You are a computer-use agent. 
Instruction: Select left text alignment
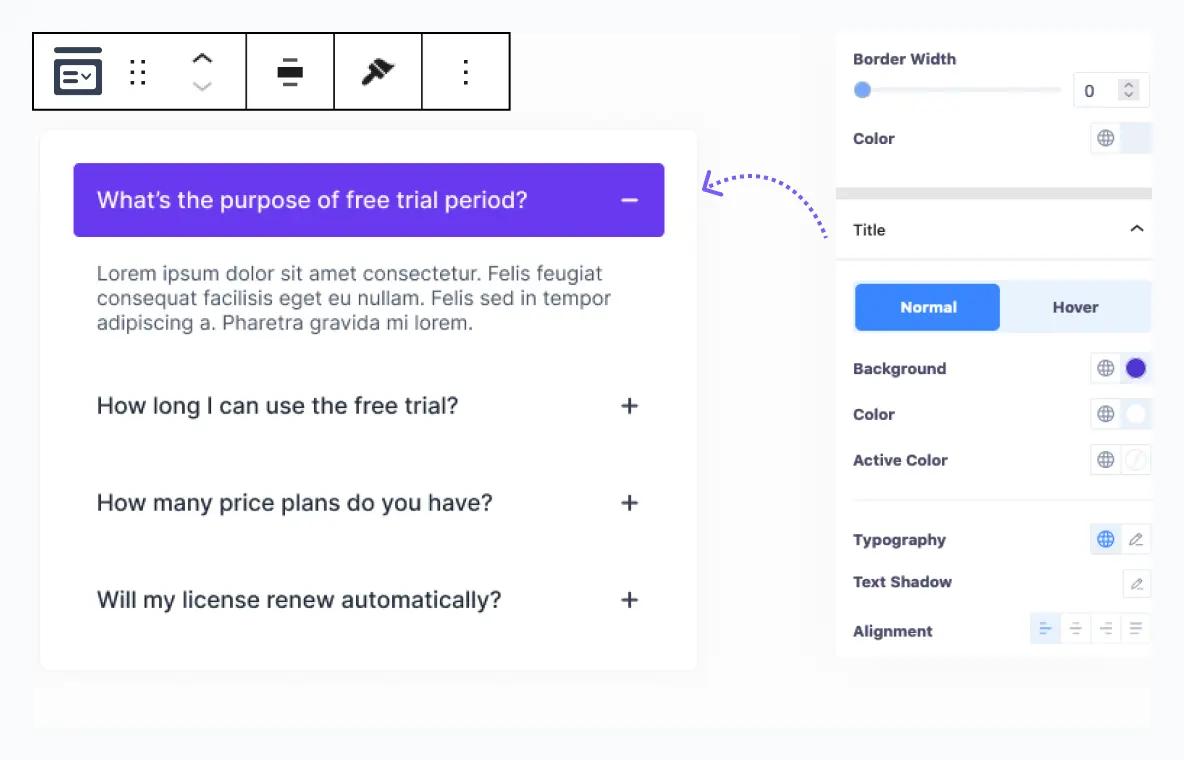pyautogui.click(x=1045, y=630)
